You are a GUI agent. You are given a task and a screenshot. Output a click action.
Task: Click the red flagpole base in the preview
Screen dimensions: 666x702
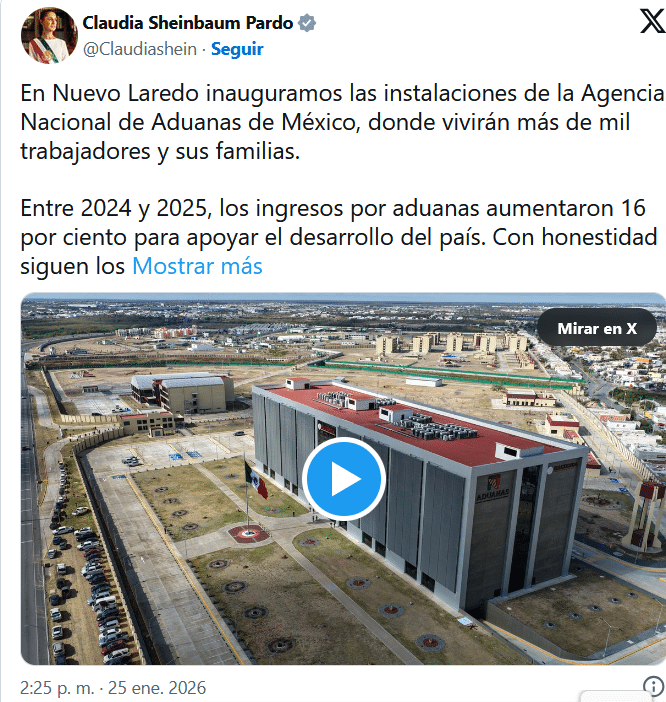click(x=249, y=534)
